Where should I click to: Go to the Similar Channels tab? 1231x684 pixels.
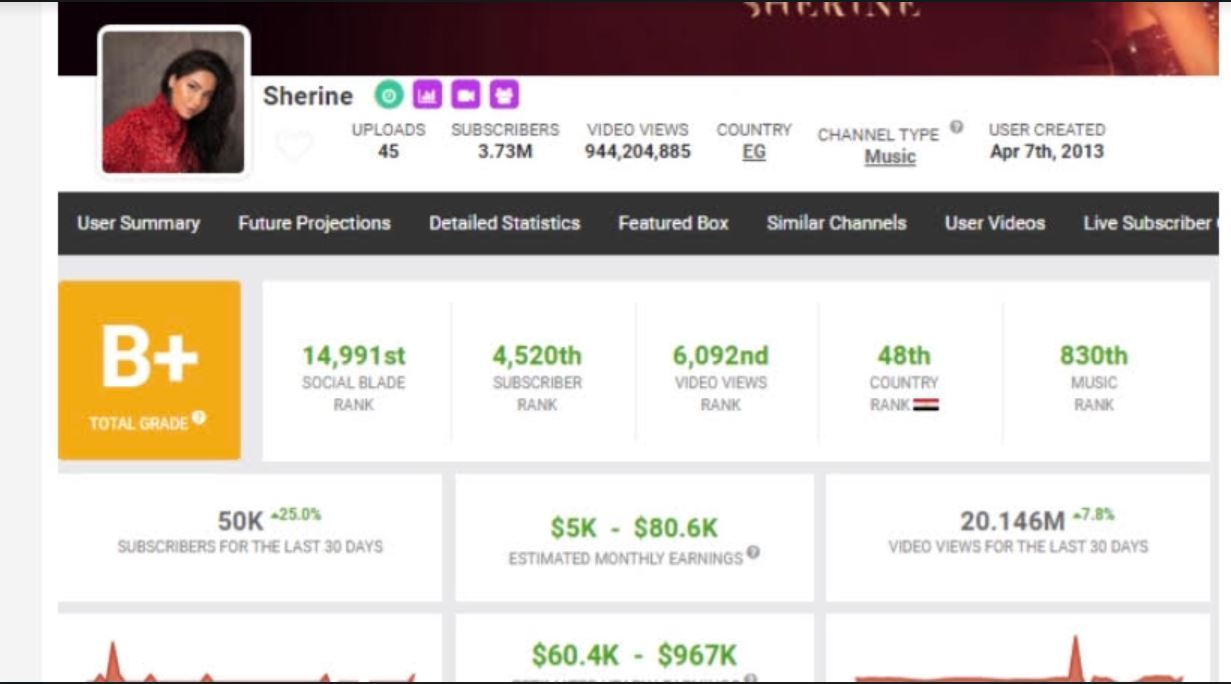(836, 223)
